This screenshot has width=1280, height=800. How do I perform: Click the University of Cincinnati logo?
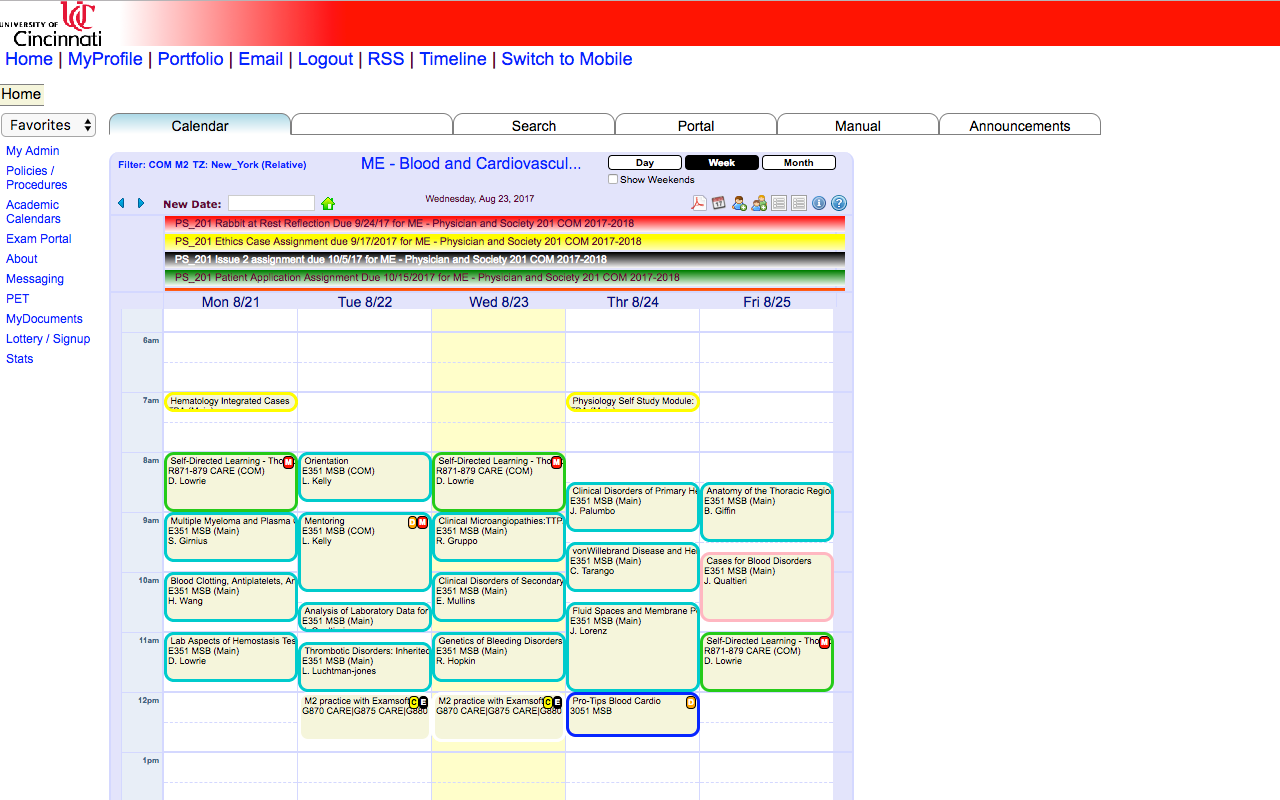pos(52,24)
